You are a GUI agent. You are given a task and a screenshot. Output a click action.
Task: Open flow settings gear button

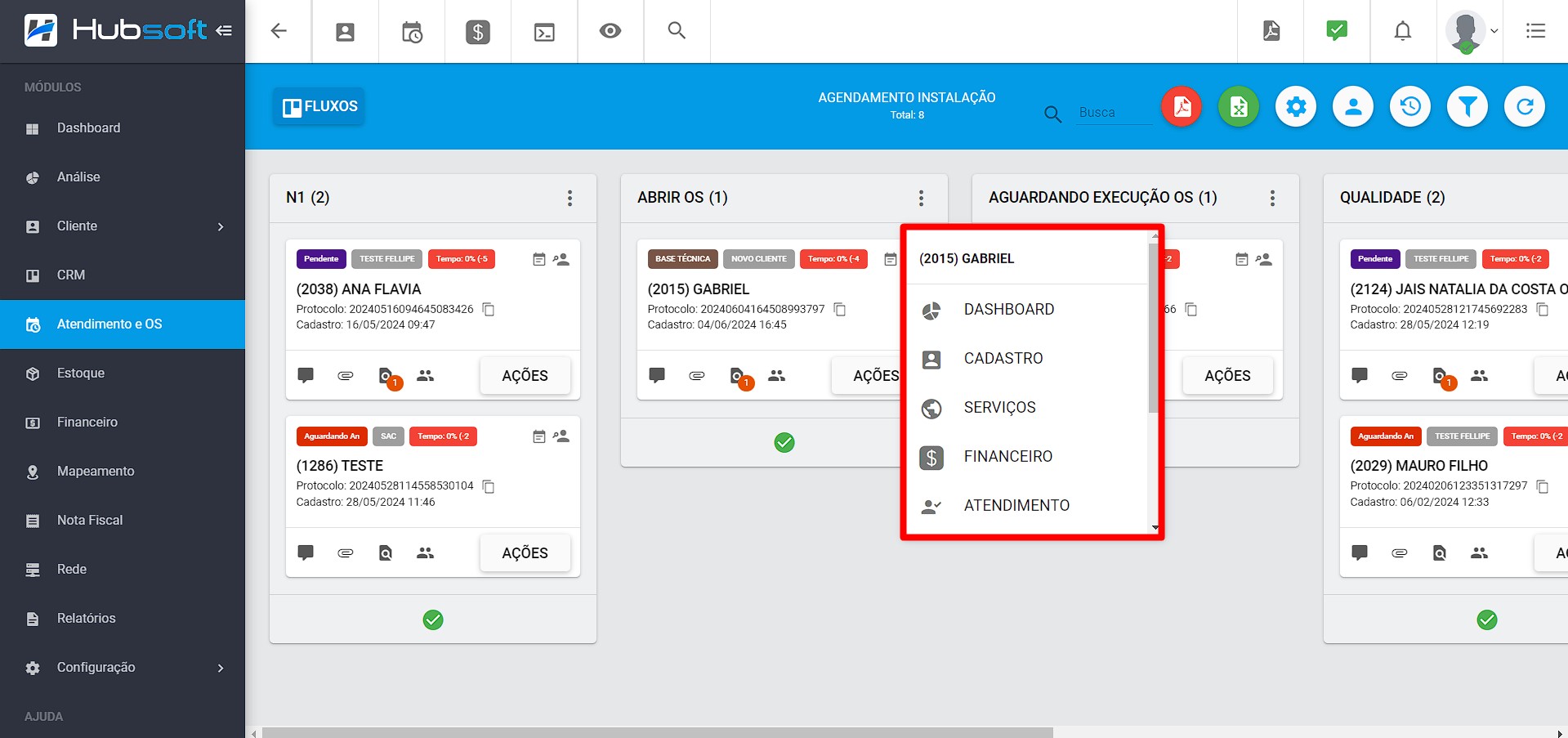click(x=1296, y=106)
